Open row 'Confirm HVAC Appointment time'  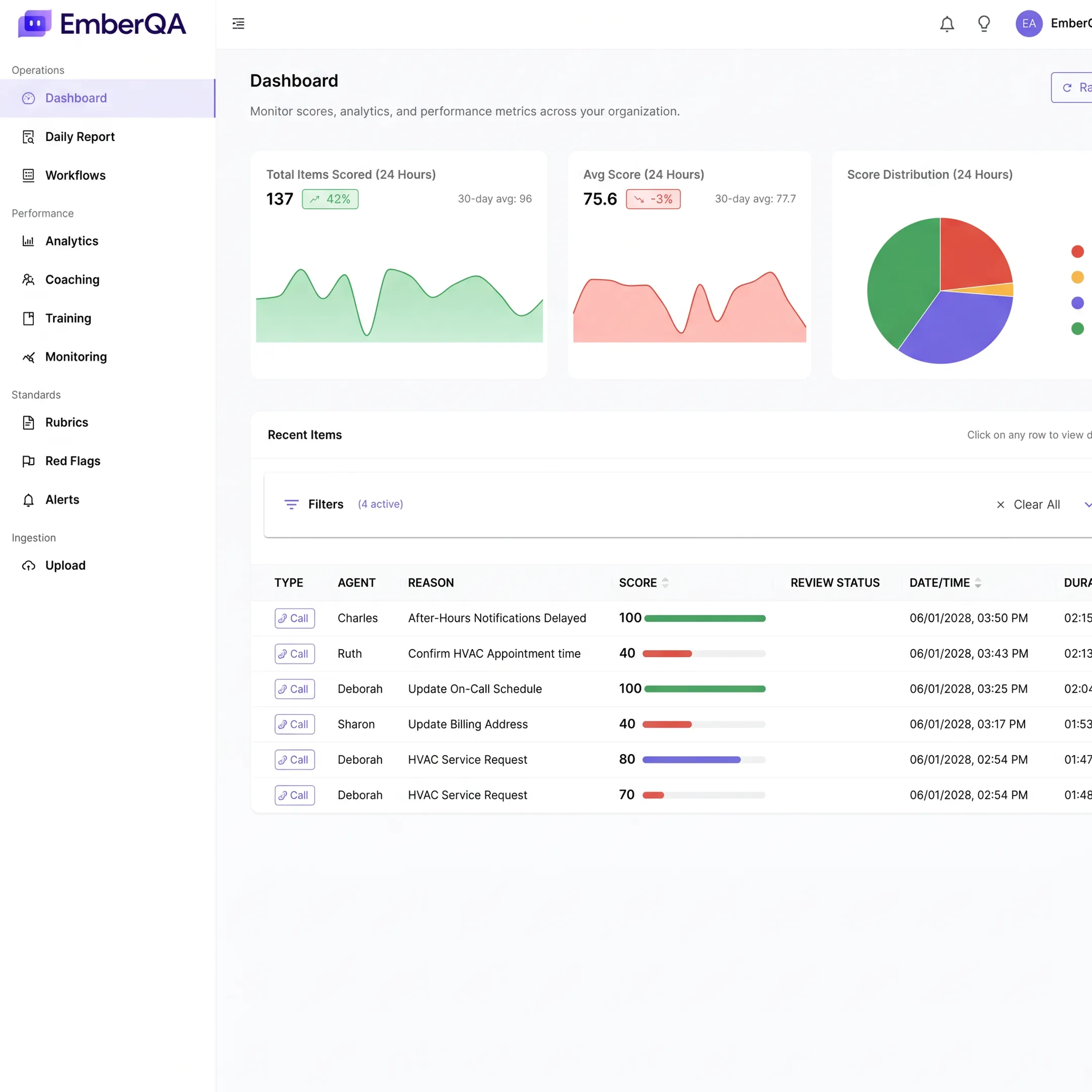(x=671, y=654)
